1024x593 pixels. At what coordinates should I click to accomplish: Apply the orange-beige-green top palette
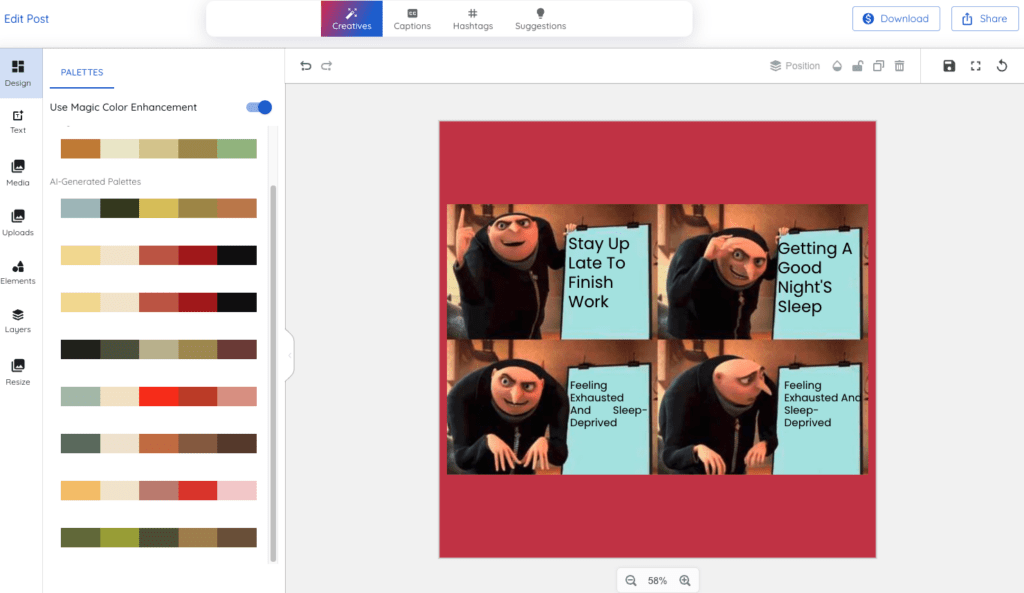(159, 149)
